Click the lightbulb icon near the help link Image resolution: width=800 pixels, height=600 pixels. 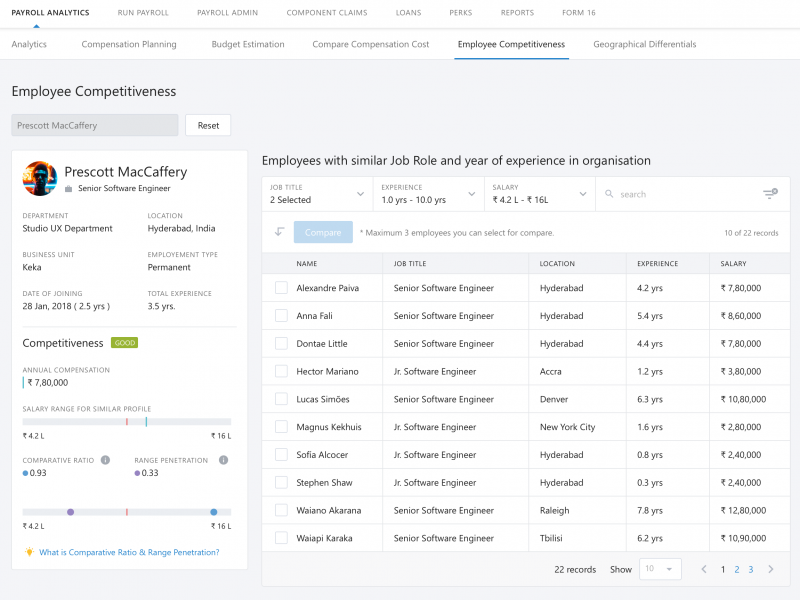point(30,552)
